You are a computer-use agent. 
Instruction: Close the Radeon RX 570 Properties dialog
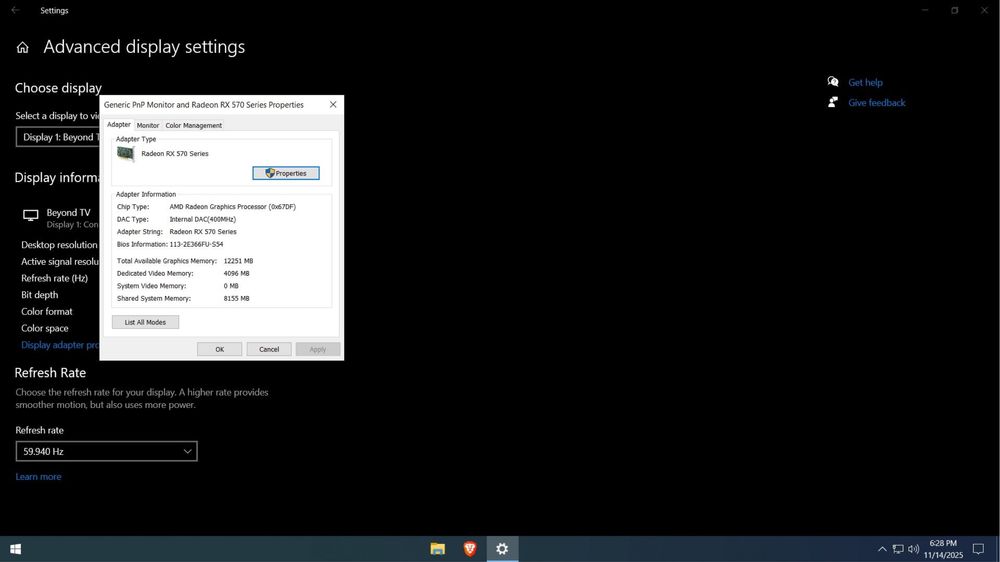pos(333,105)
